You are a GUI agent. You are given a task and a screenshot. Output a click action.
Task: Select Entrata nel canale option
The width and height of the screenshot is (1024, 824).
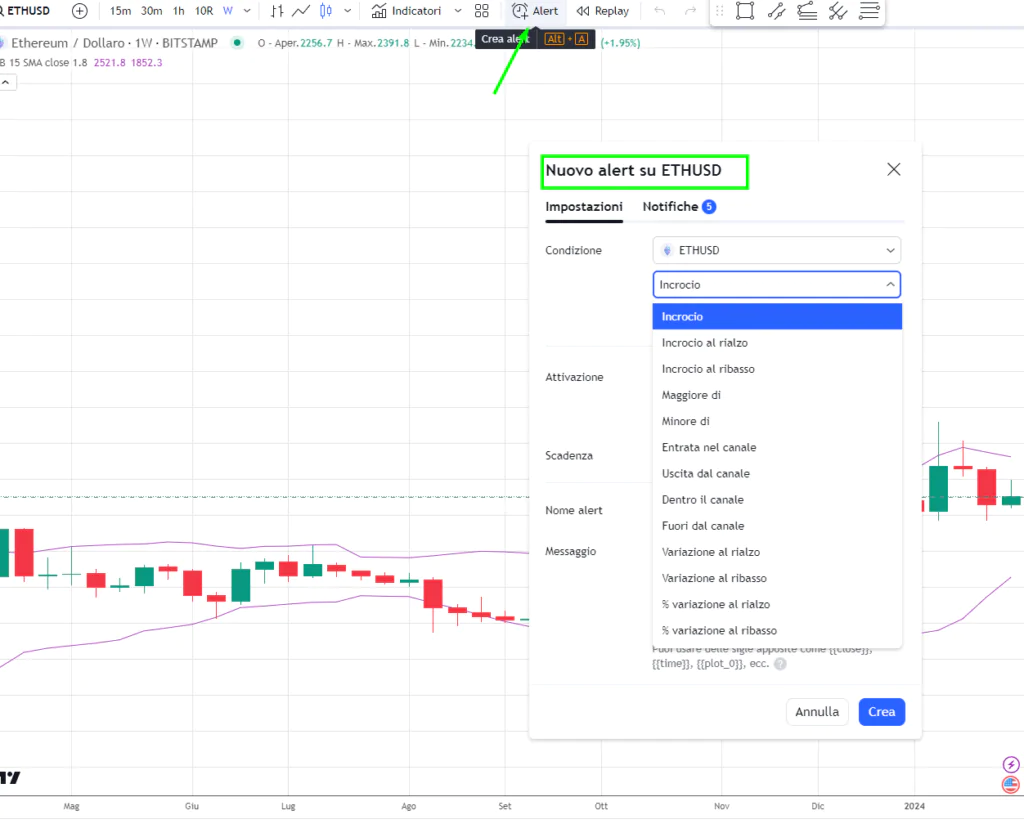[777, 447]
